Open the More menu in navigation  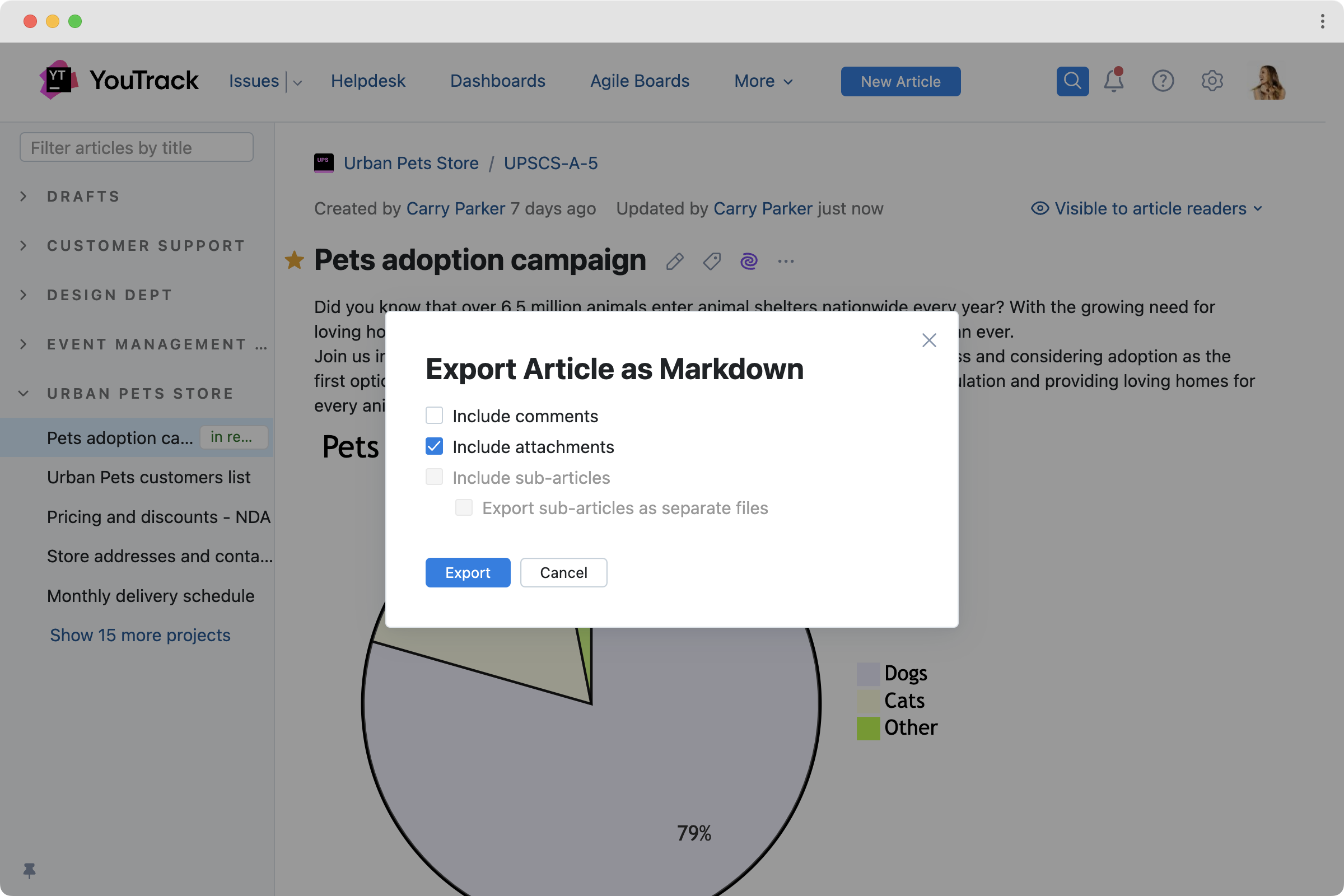(763, 81)
